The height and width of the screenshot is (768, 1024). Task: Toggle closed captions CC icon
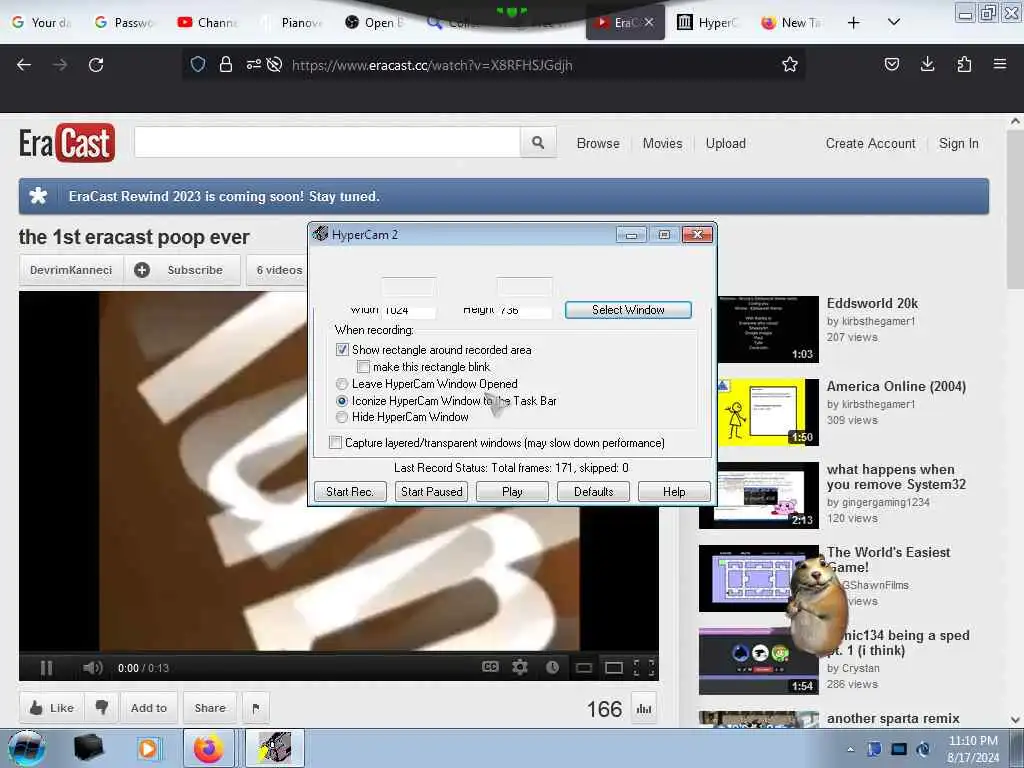(490, 667)
